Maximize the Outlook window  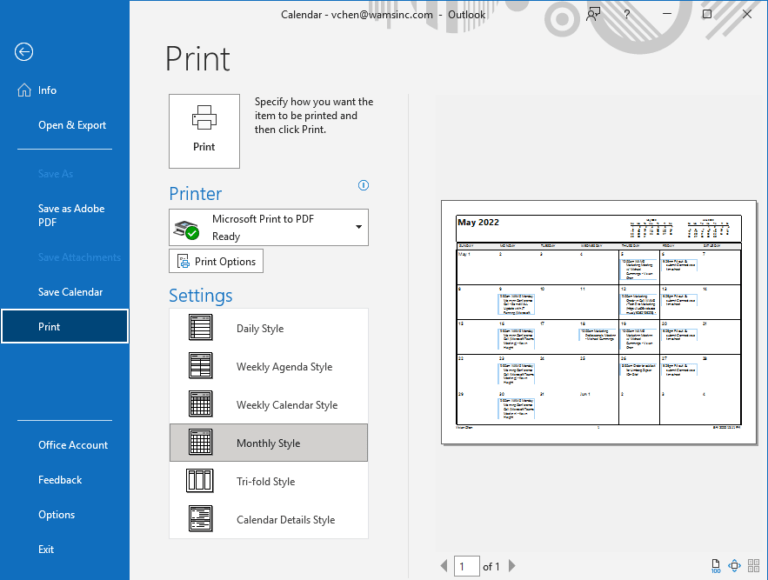point(707,14)
